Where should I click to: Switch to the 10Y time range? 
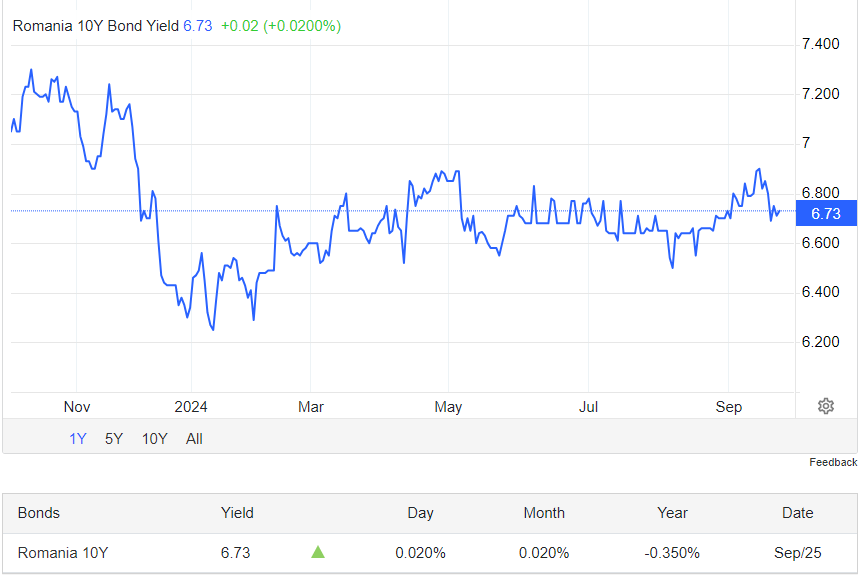click(x=154, y=439)
